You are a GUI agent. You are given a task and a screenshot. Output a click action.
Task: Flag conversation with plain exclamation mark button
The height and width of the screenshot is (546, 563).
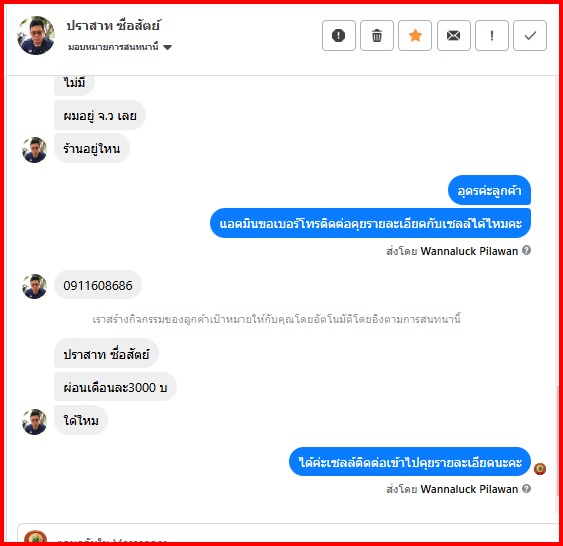(x=492, y=36)
